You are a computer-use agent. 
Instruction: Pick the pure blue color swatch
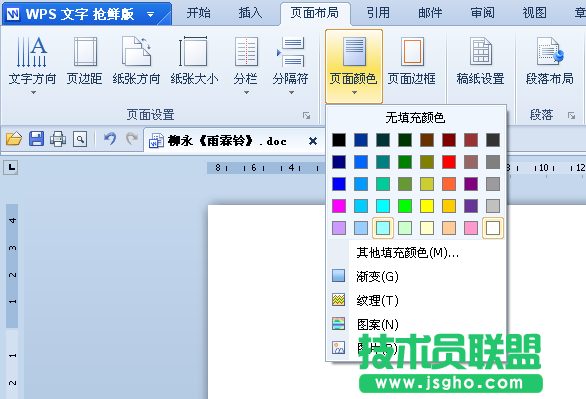339,184
